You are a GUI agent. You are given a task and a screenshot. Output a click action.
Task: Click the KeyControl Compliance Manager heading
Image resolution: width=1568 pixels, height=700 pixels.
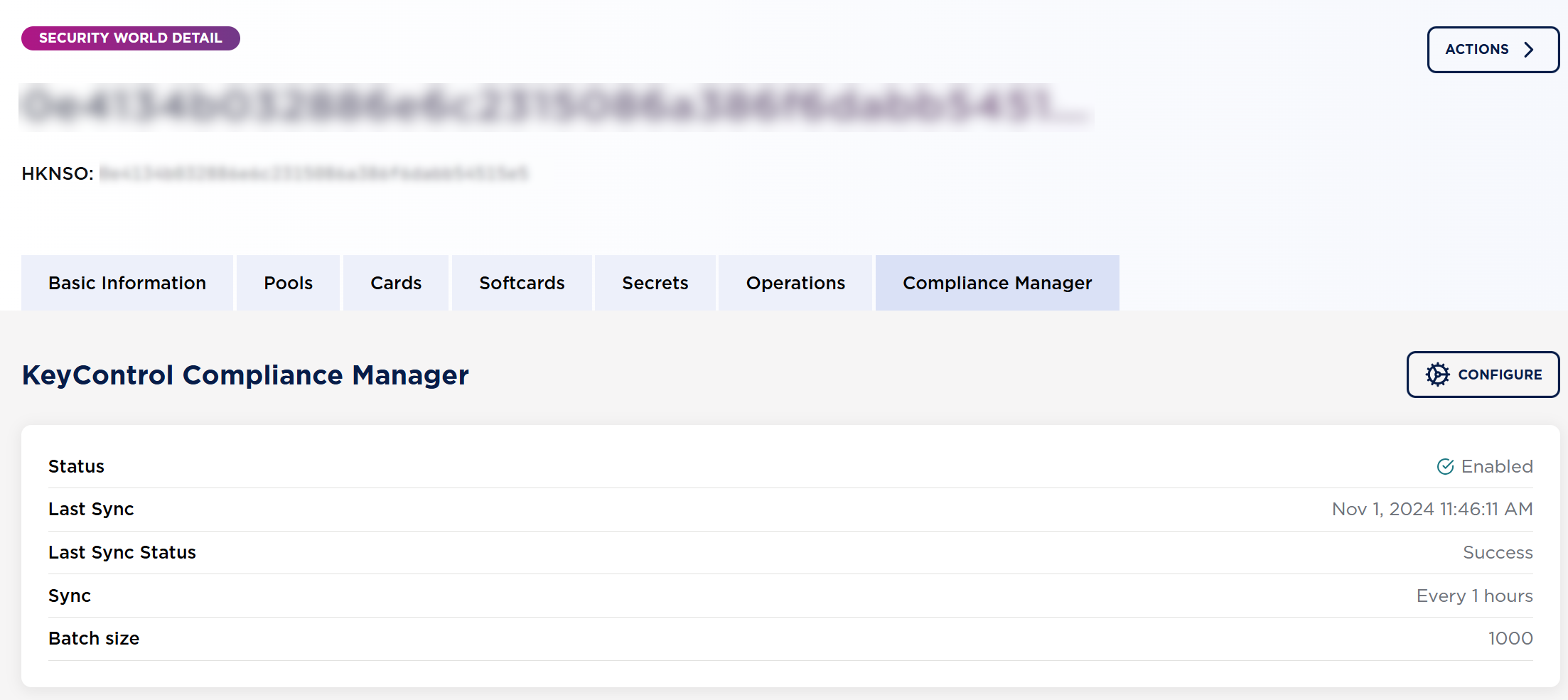coord(245,375)
